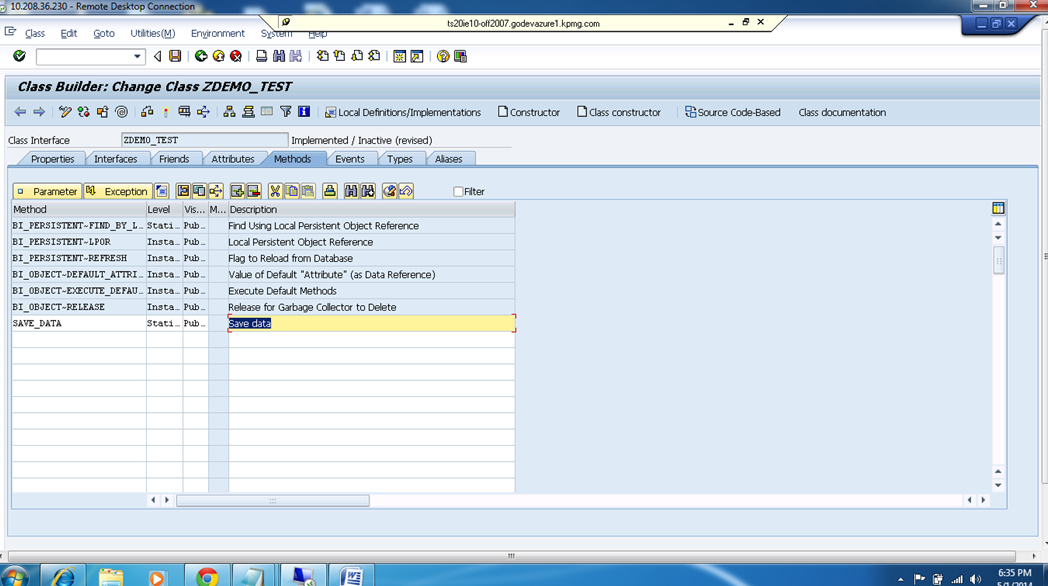This screenshot has width=1048, height=586.
Task: Click the Parameter button
Action: tap(47, 191)
